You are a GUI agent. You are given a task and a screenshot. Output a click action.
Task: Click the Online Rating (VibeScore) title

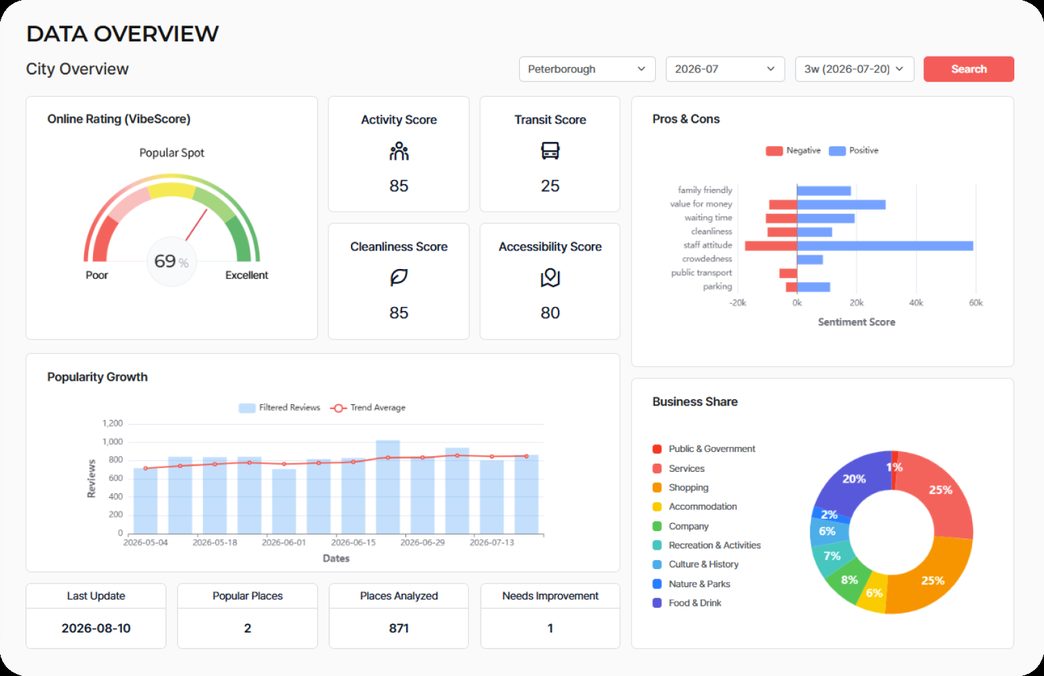[119, 119]
